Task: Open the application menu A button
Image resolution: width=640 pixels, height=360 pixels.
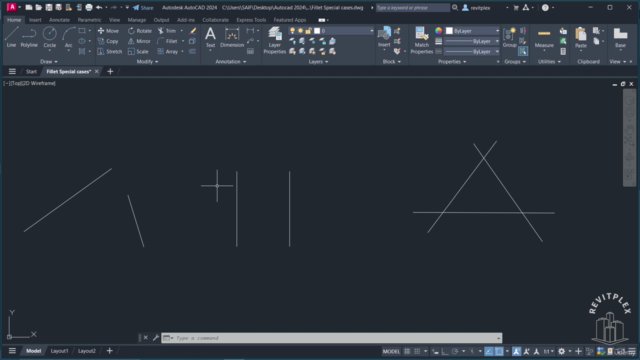Action: pos(11,7)
